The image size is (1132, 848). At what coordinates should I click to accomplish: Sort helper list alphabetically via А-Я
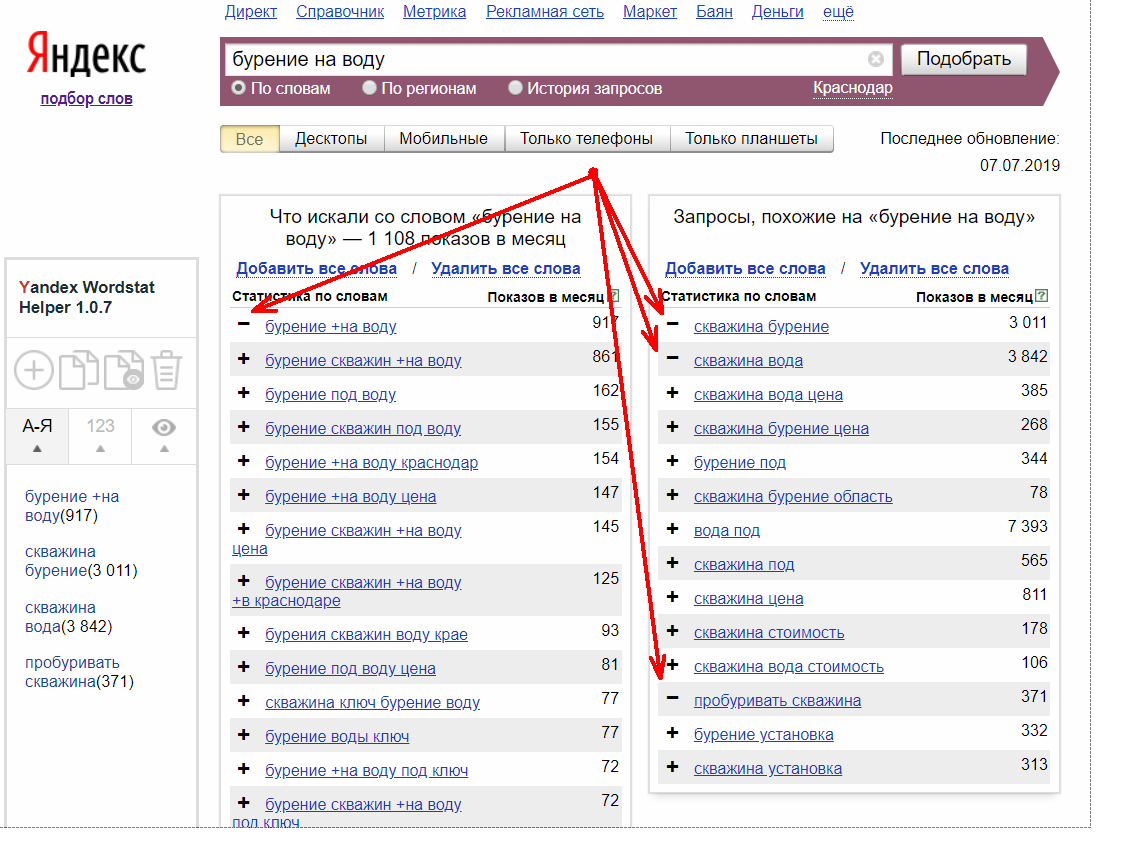pos(38,436)
